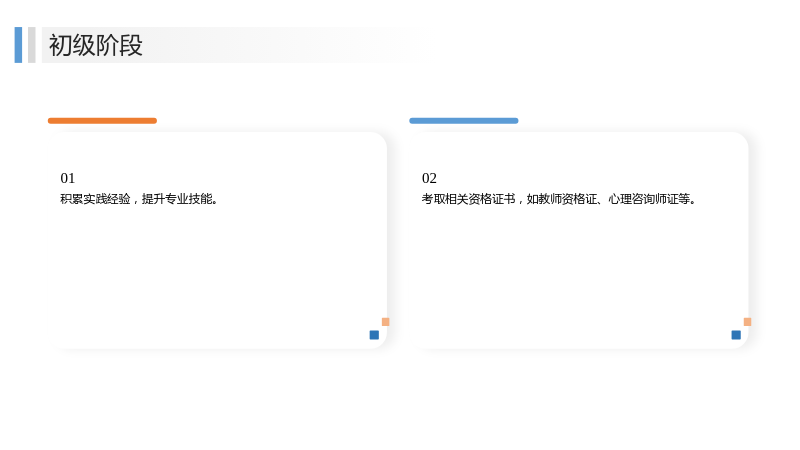Click empty area of left white card
Screen dimensions: 800x450
[219, 270]
